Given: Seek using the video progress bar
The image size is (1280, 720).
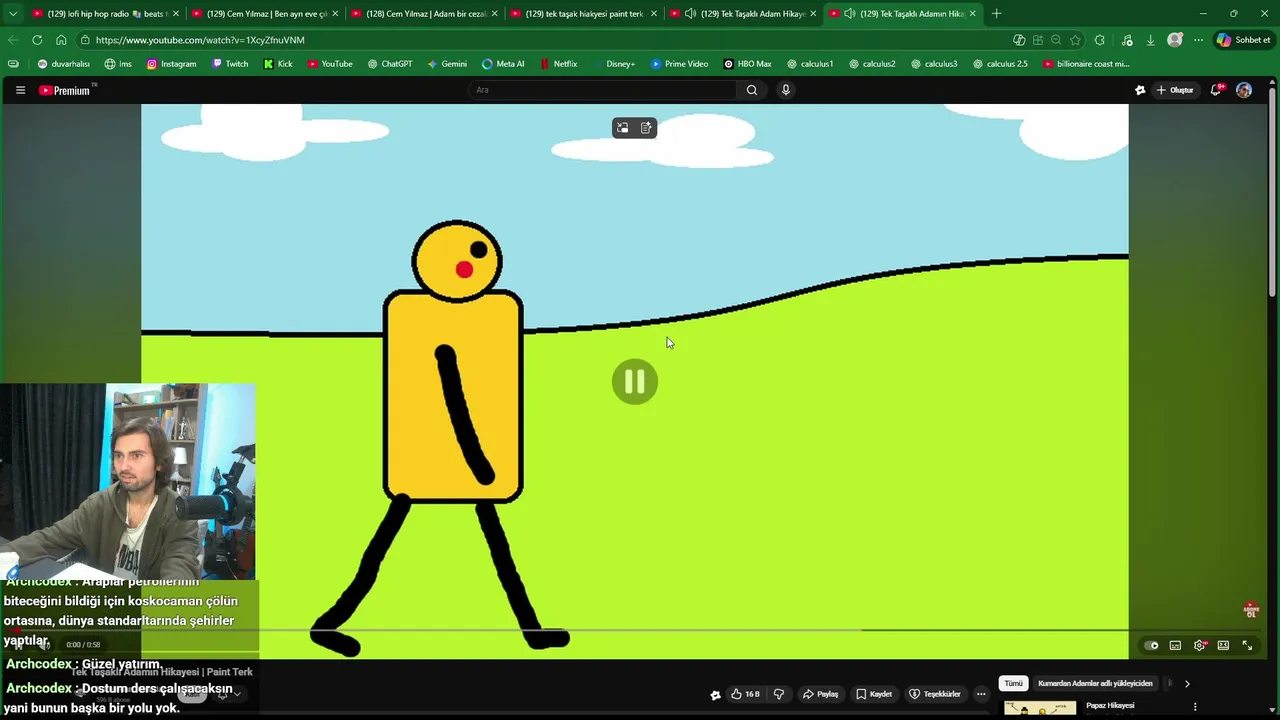Looking at the screenshot, I should tap(635, 630).
